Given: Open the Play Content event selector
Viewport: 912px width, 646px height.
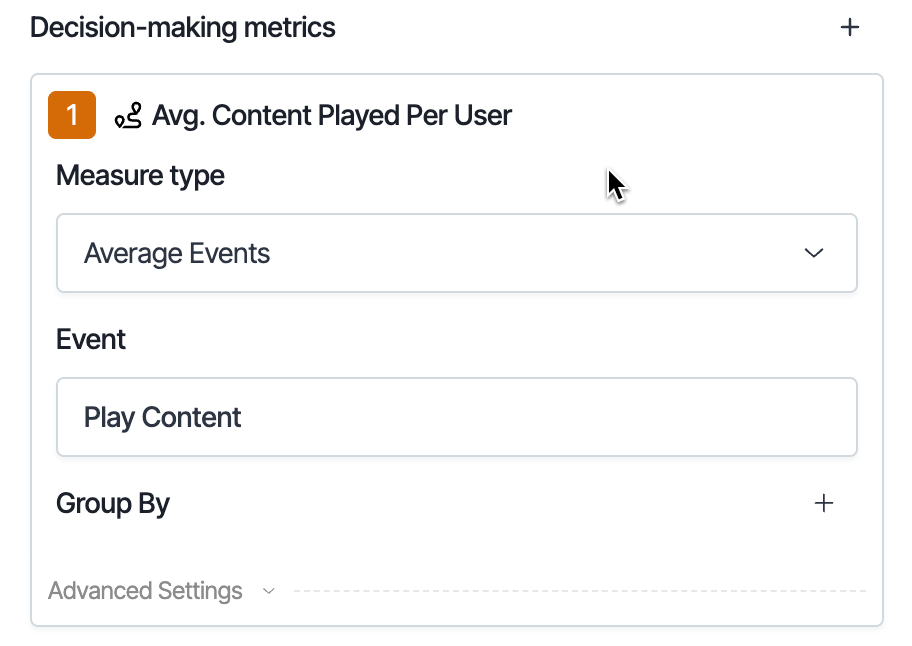Looking at the screenshot, I should (457, 417).
